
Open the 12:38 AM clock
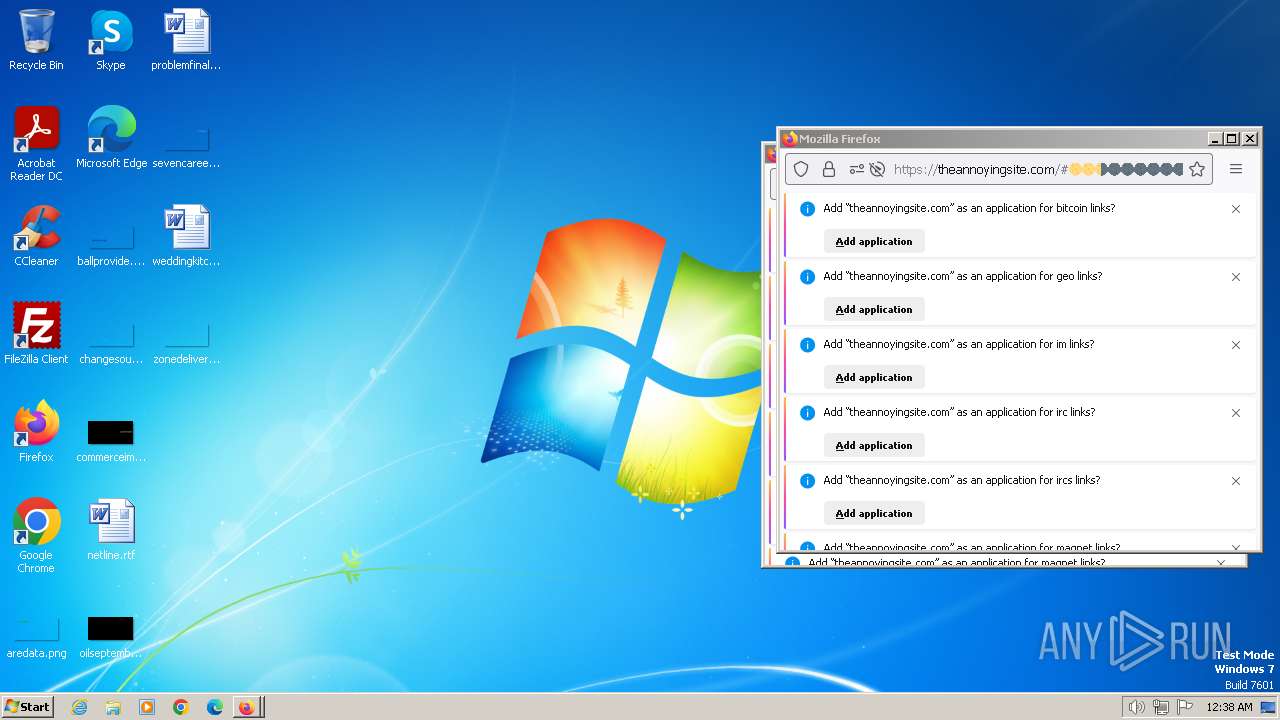1229,707
